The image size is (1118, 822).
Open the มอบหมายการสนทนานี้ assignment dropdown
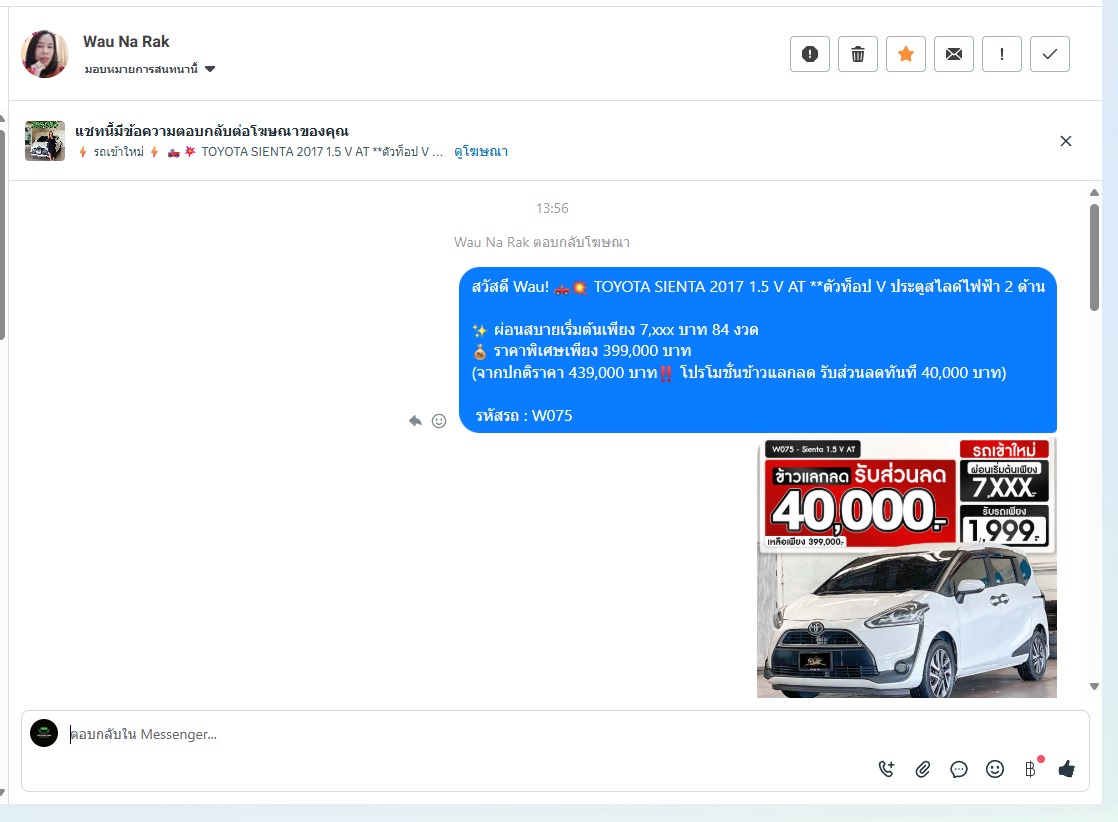point(150,69)
